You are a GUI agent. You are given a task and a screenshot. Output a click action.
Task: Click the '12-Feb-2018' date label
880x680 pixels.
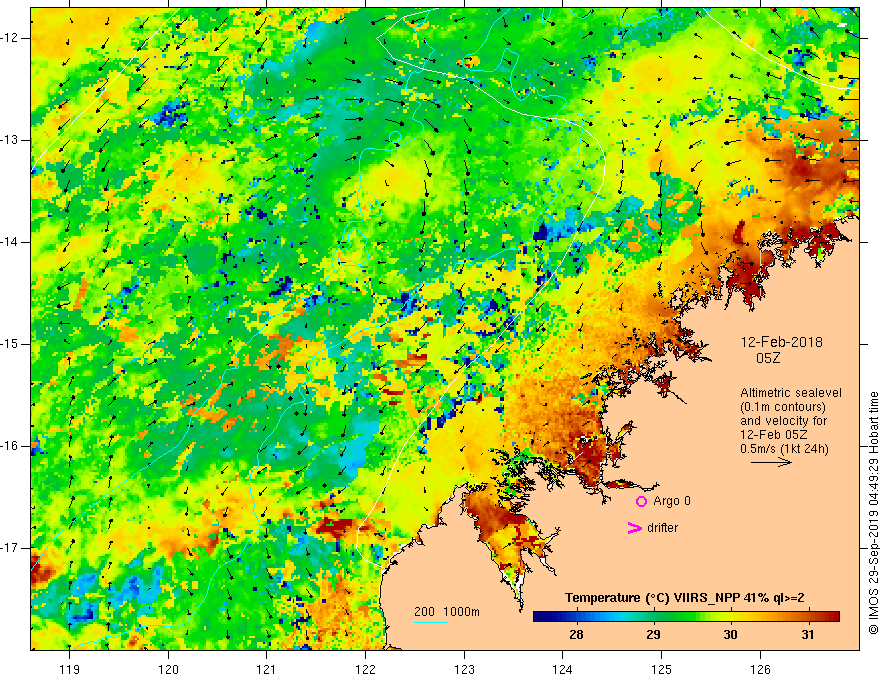pyautogui.click(x=781, y=342)
